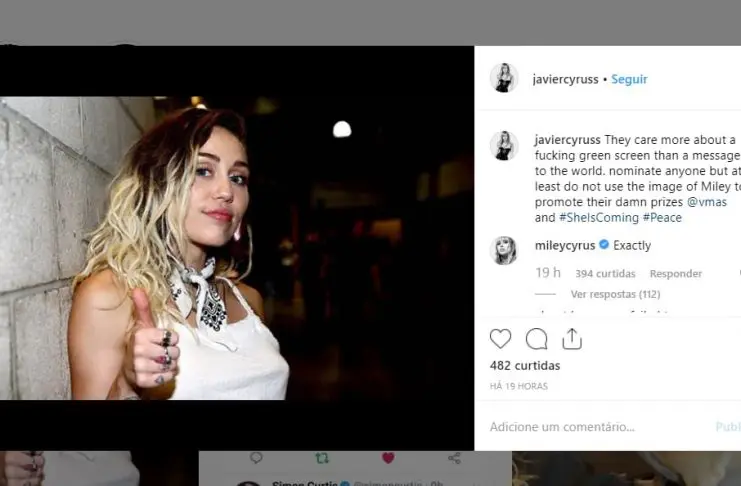Share the post with share icon
Screen dimensions: 741x486
coord(572,339)
